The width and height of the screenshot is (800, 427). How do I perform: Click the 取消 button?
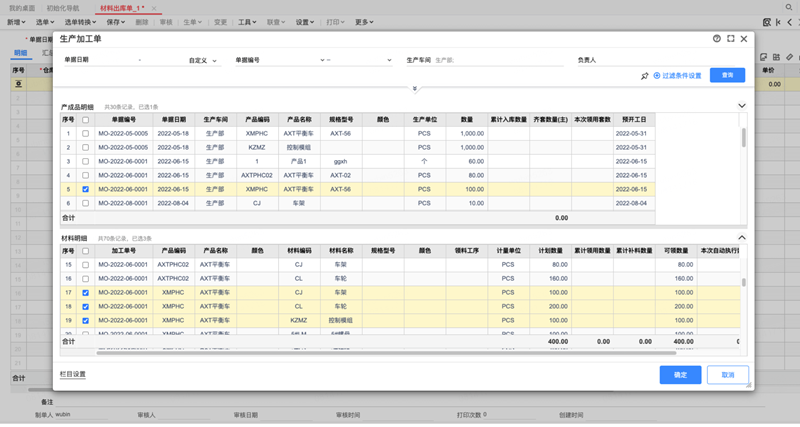coord(728,375)
